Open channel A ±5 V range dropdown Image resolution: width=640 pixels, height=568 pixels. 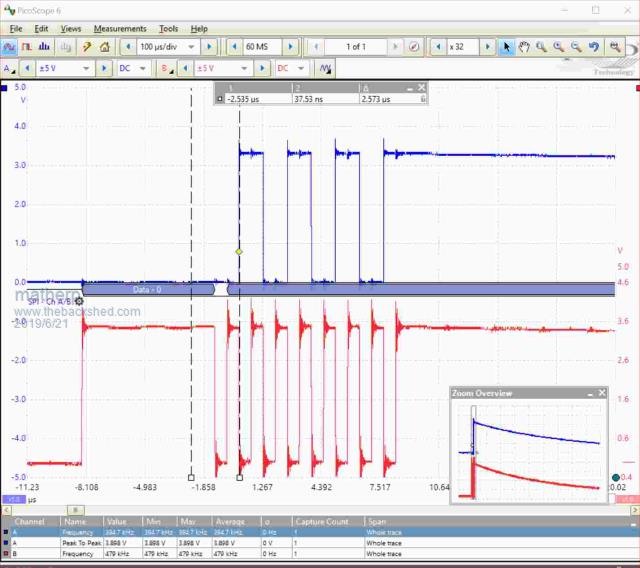[86, 68]
